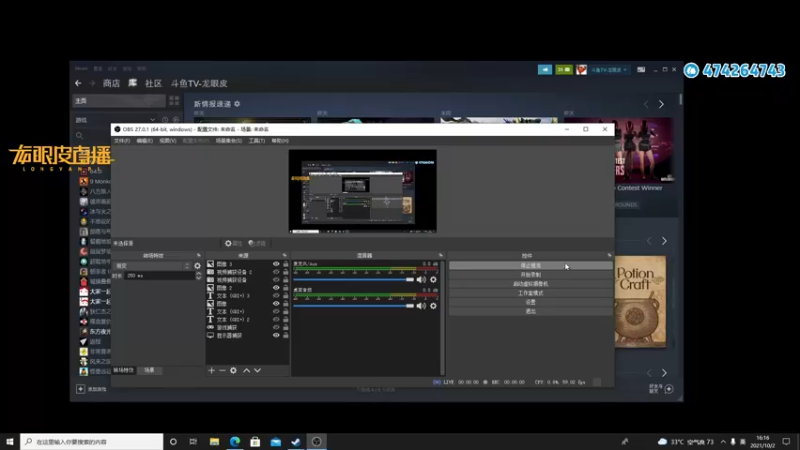Hide the 显示器捕获 source
The width and height of the screenshot is (800, 450).
pos(276,335)
